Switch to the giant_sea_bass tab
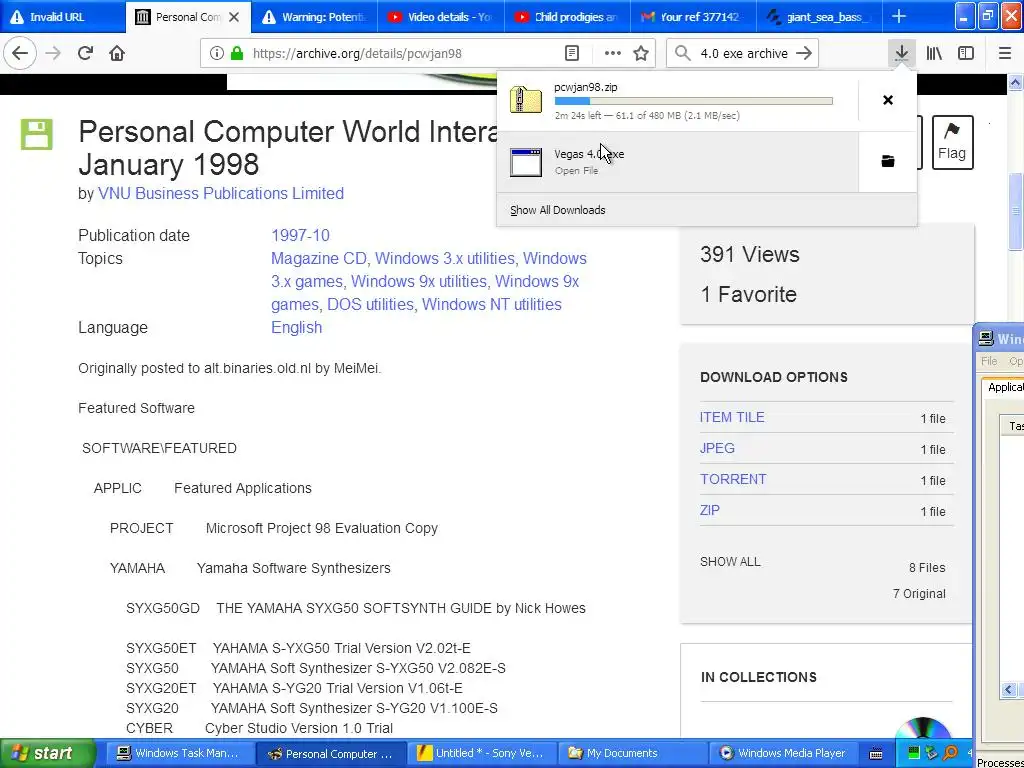This screenshot has height=768, width=1024. (x=819, y=17)
